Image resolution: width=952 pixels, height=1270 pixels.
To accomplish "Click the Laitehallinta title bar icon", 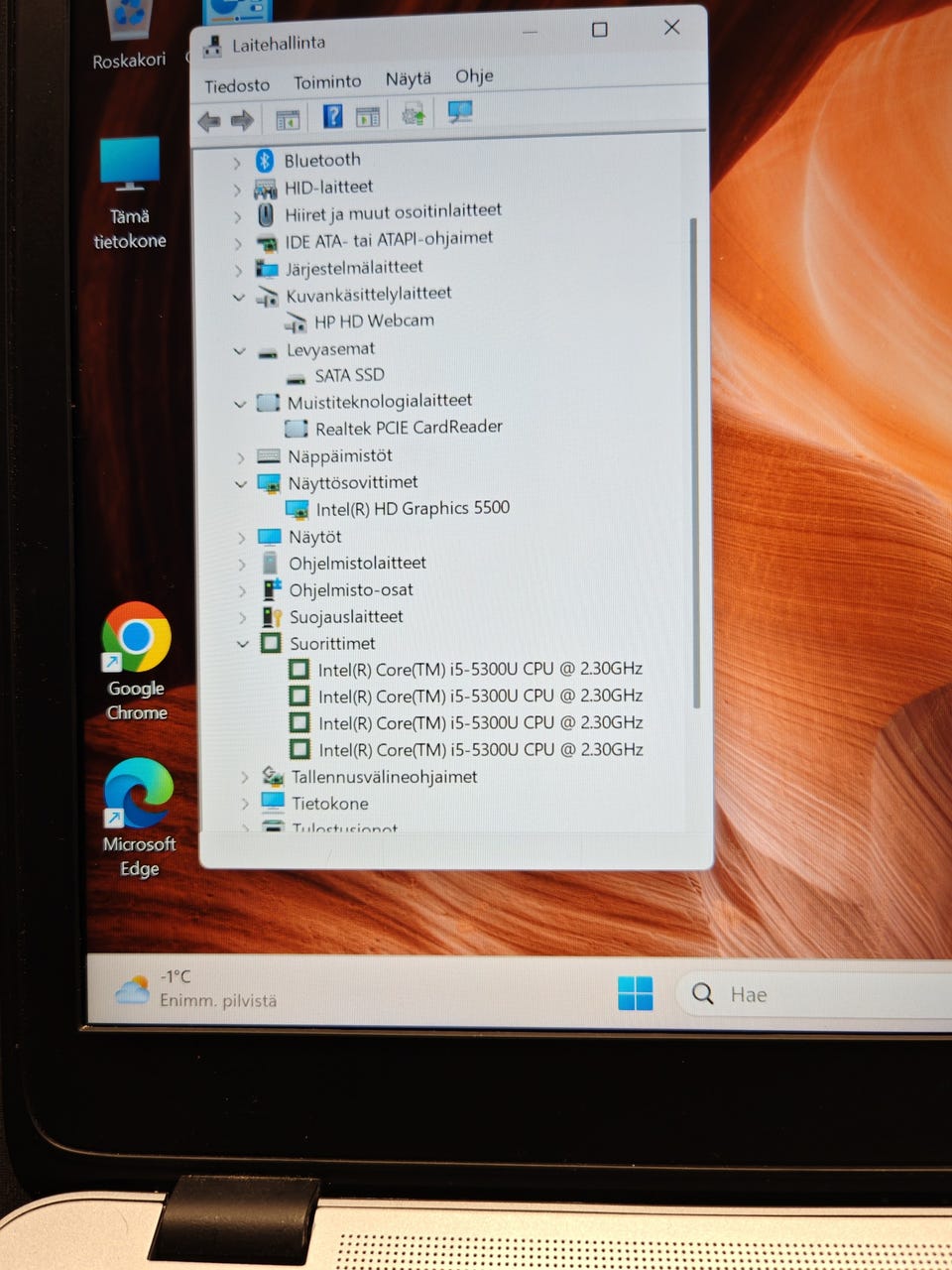I will [x=212, y=46].
